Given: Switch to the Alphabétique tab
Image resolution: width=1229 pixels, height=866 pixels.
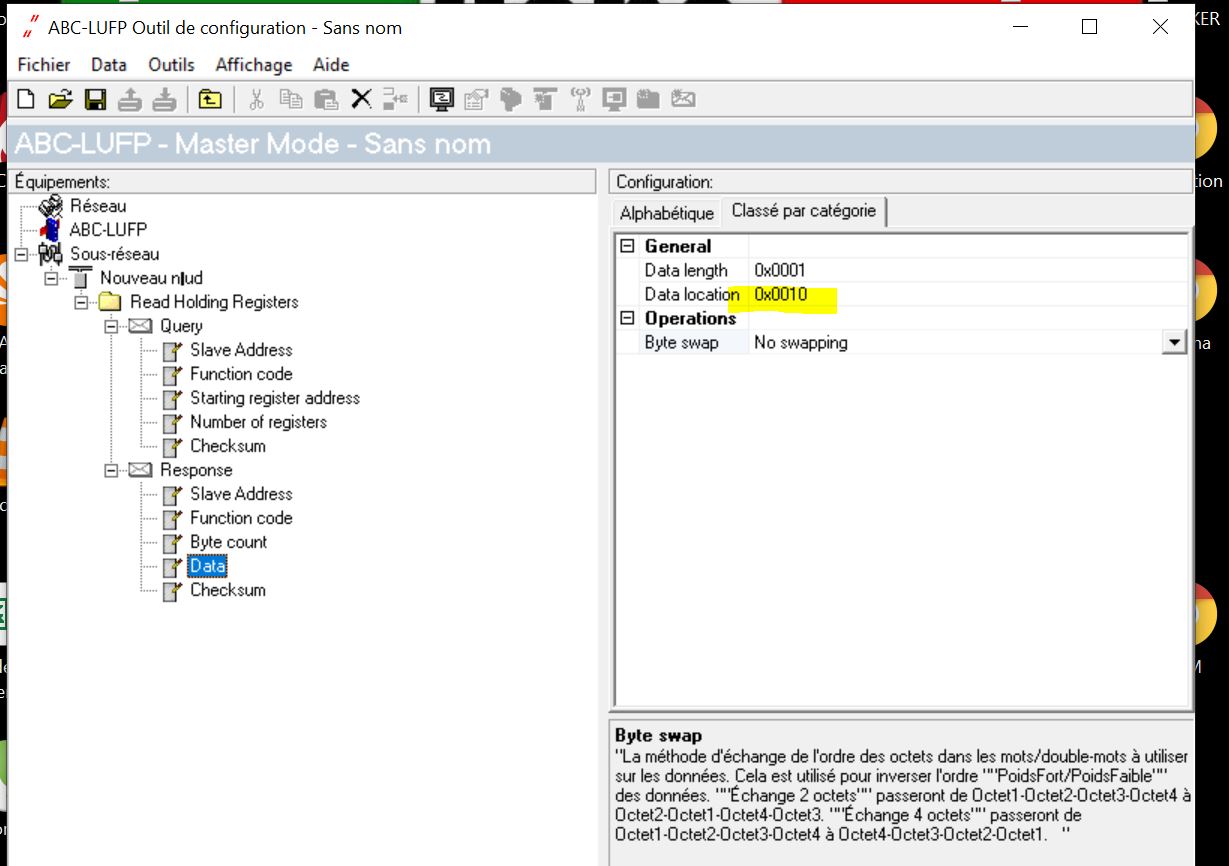Looking at the screenshot, I should 666,213.
